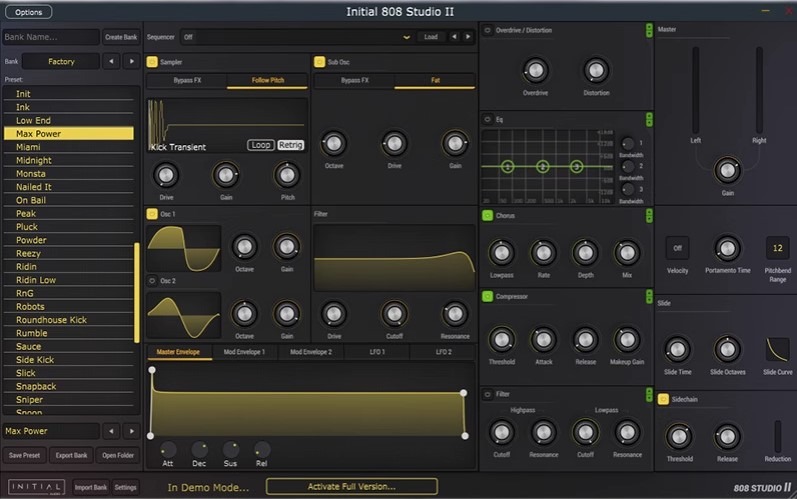797x499 pixels.
Task: Enable the Osc 2 power button
Action: [152, 280]
